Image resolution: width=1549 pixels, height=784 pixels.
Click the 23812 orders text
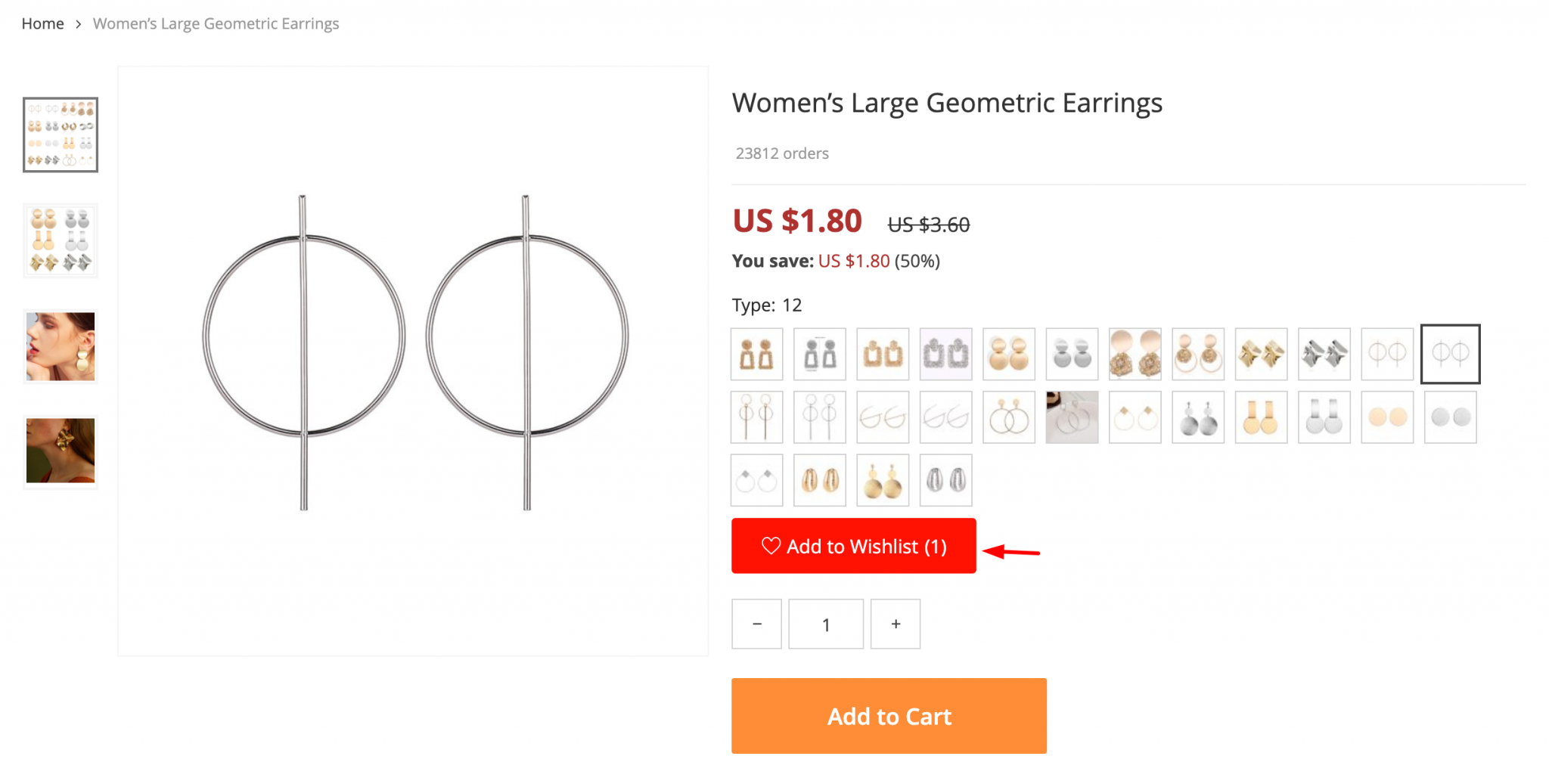click(781, 153)
